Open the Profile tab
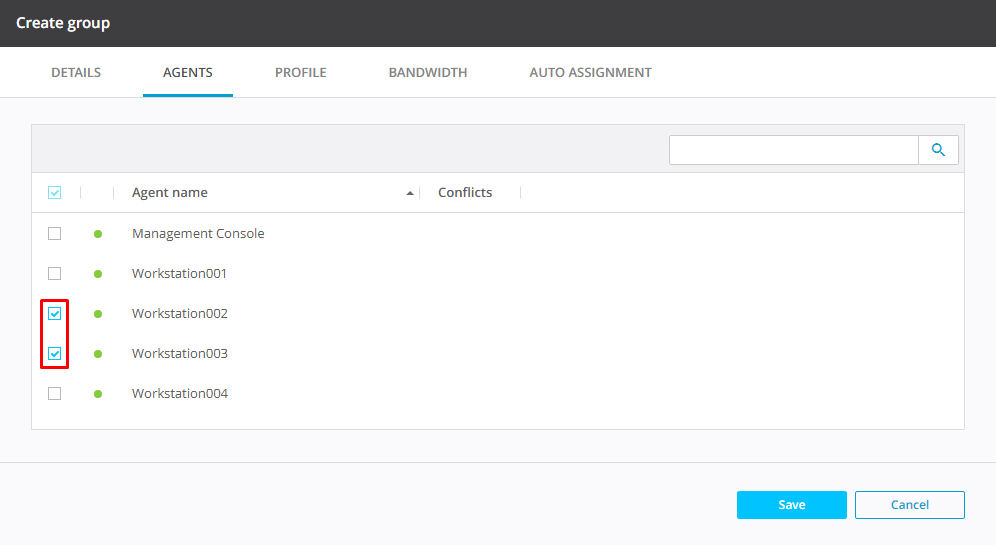 [301, 73]
